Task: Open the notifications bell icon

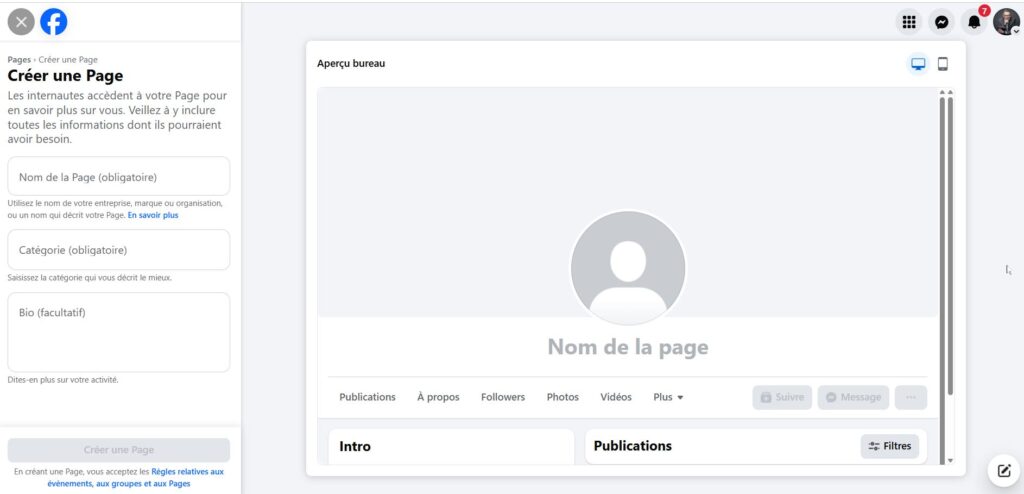Action: point(974,22)
